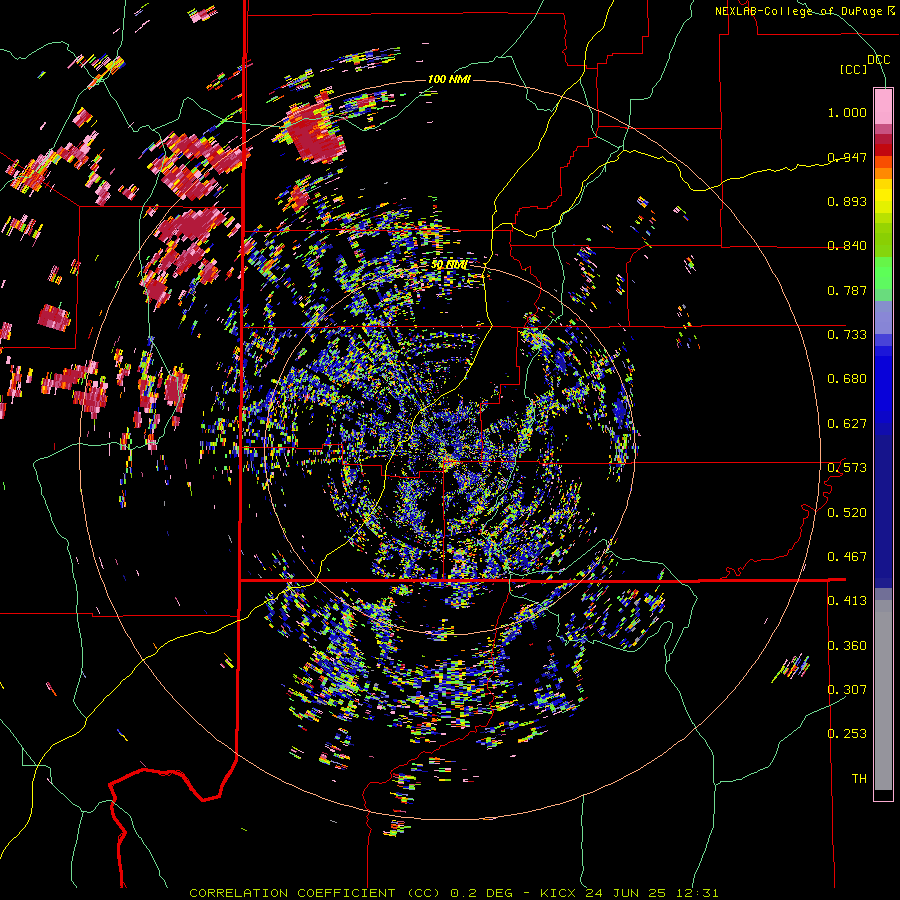Screen dimensions: 900x900
Task: Pick the olive green color scale segment
Action: tap(883, 240)
